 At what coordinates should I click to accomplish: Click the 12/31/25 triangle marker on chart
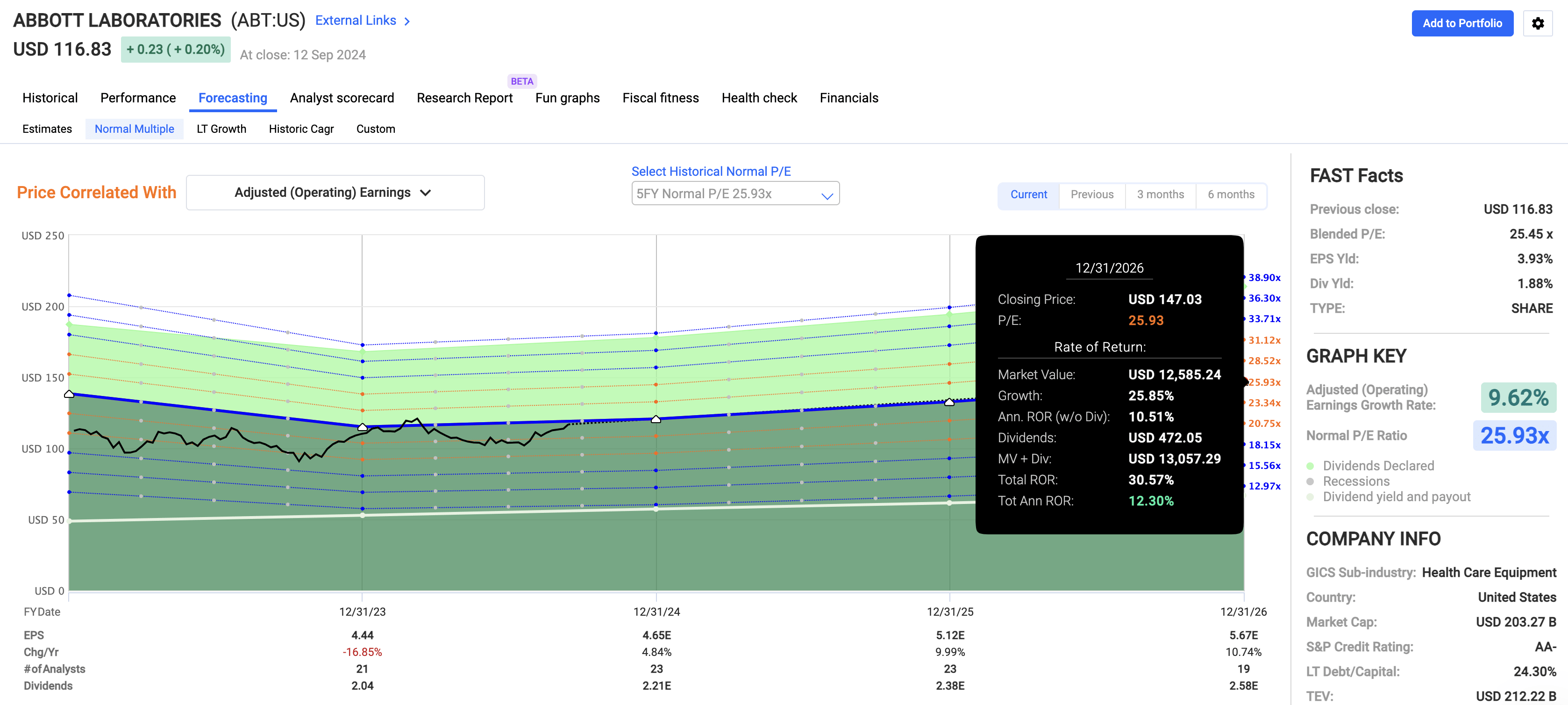coord(949,402)
